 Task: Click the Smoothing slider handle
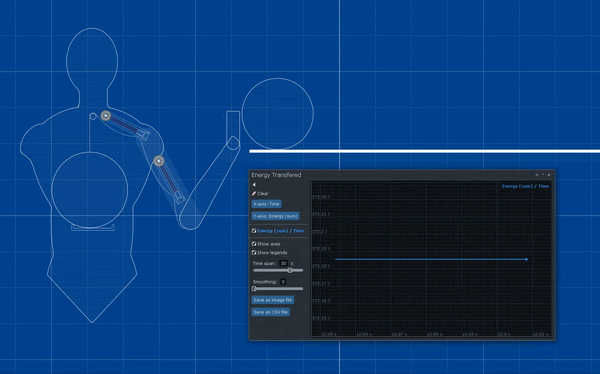(254, 289)
